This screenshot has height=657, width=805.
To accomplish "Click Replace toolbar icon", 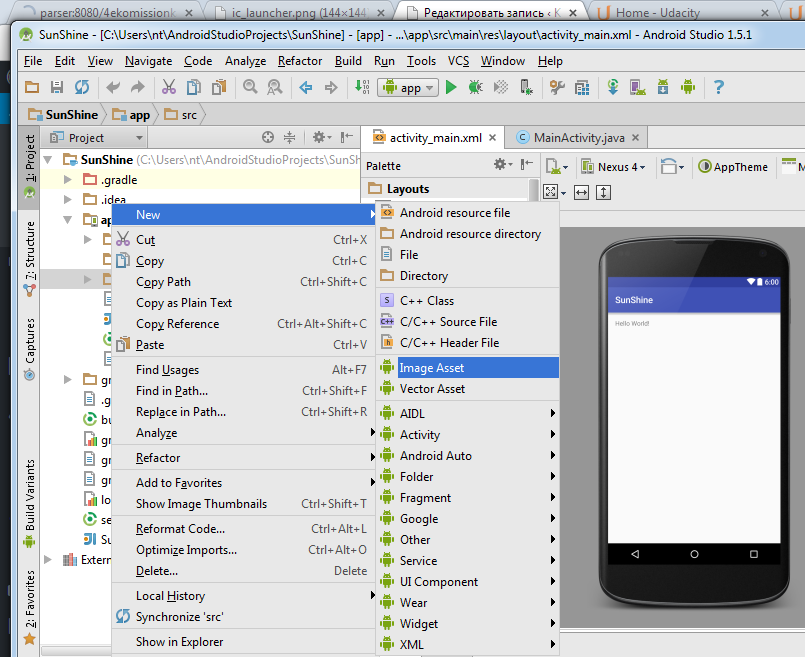I will coord(275,87).
